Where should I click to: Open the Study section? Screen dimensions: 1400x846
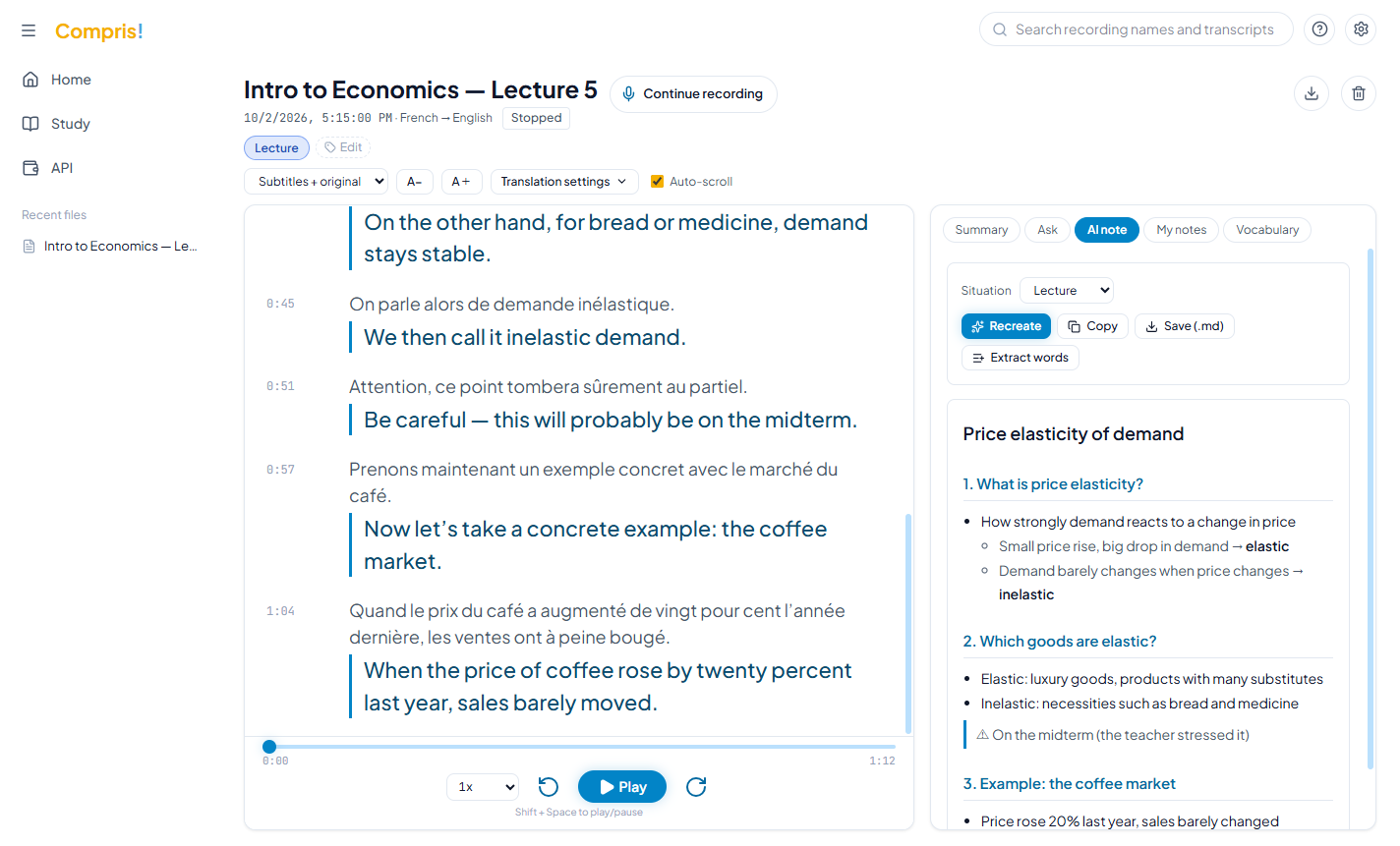point(70,124)
